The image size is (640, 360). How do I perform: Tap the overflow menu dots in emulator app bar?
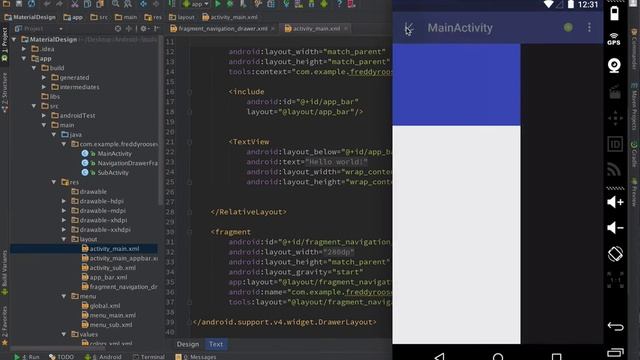[x=589, y=27]
